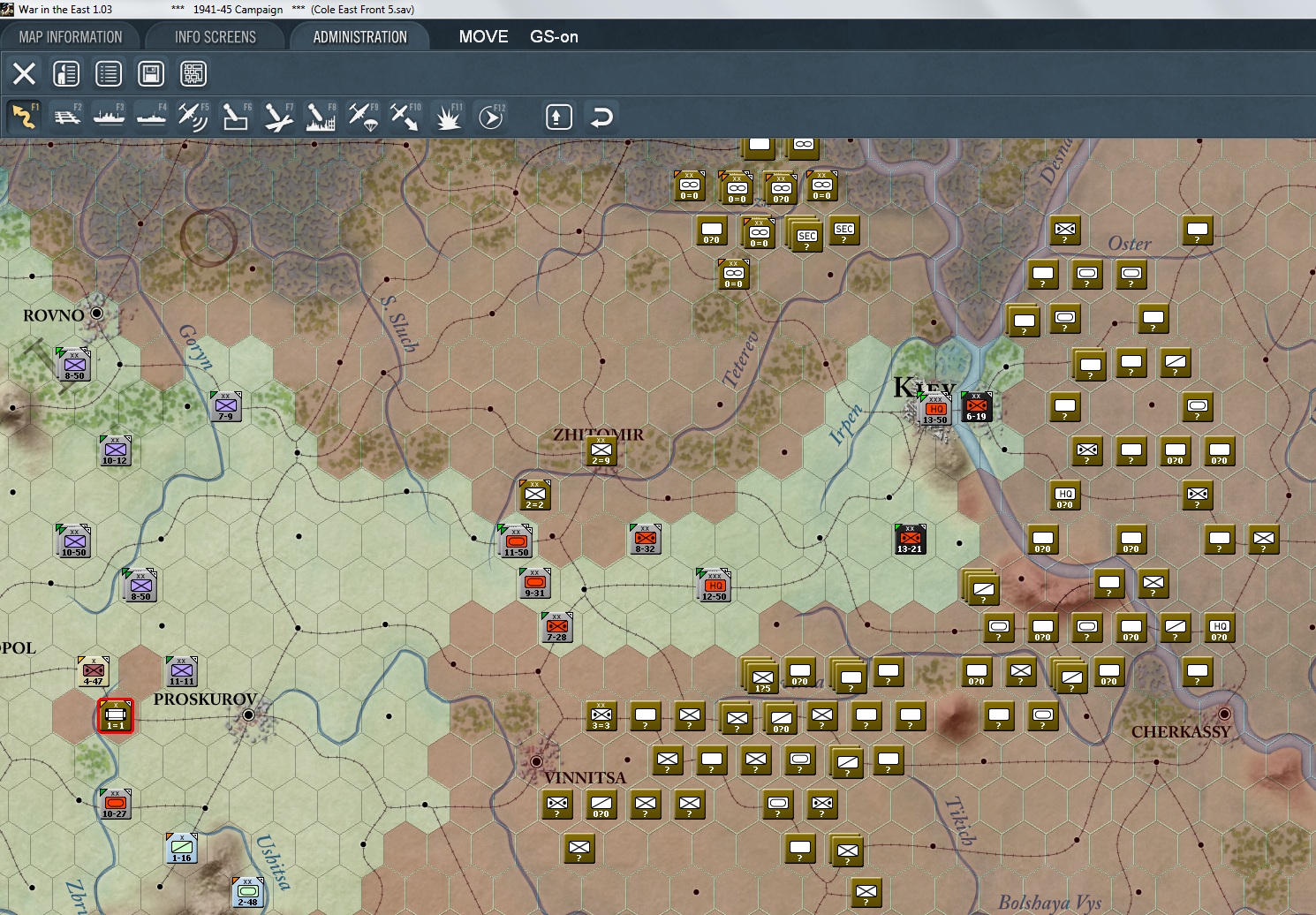Select the F2 rail move mode icon
The width and height of the screenshot is (1316, 915).
click(66, 117)
